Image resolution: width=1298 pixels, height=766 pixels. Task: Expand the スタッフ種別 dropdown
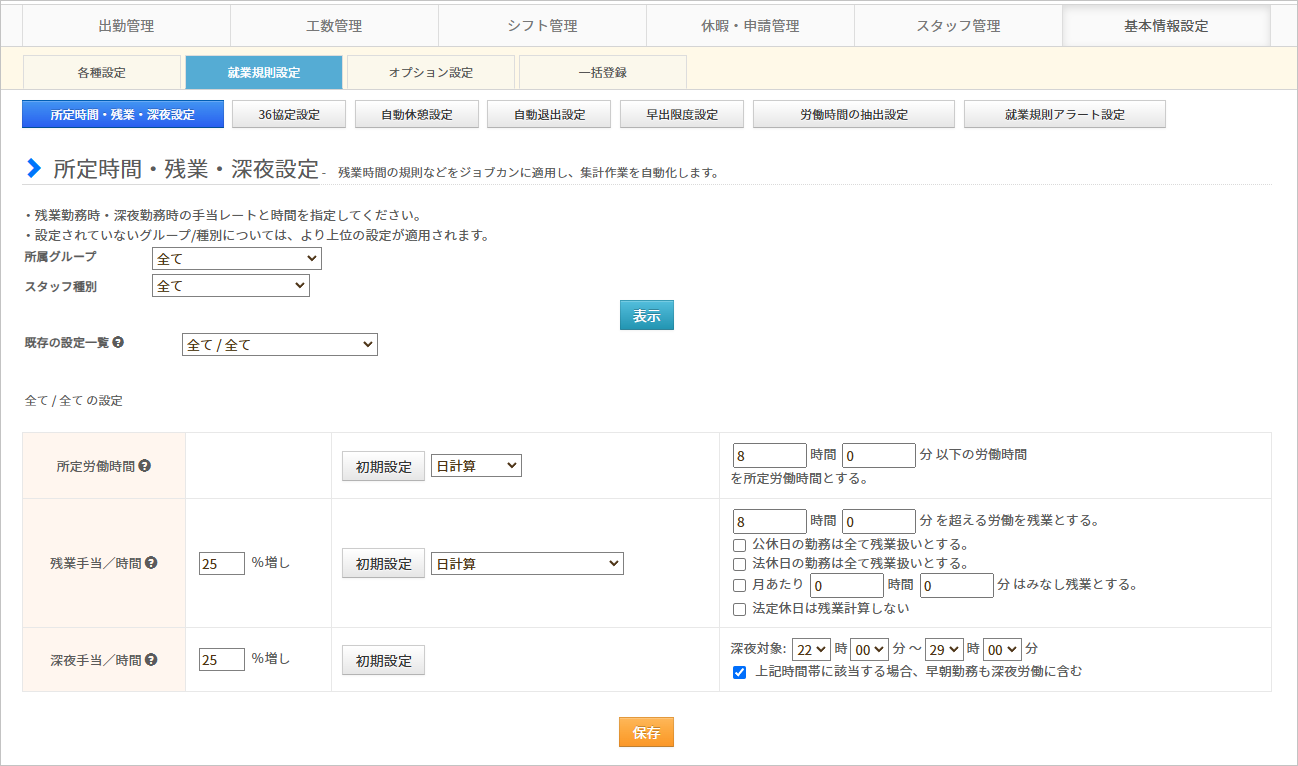[x=231, y=286]
